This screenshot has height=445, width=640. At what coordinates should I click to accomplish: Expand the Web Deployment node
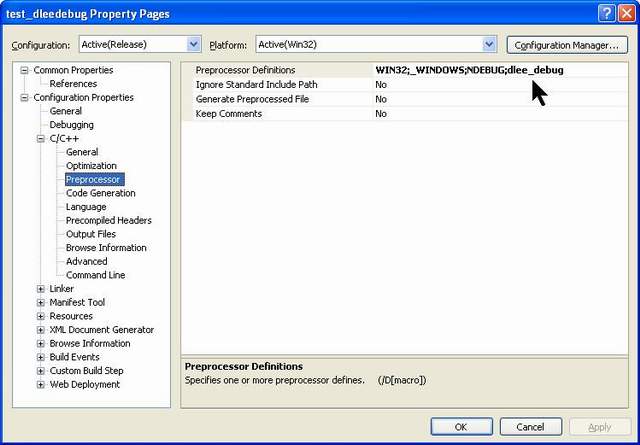pyautogui.click(x=40, y=385)
